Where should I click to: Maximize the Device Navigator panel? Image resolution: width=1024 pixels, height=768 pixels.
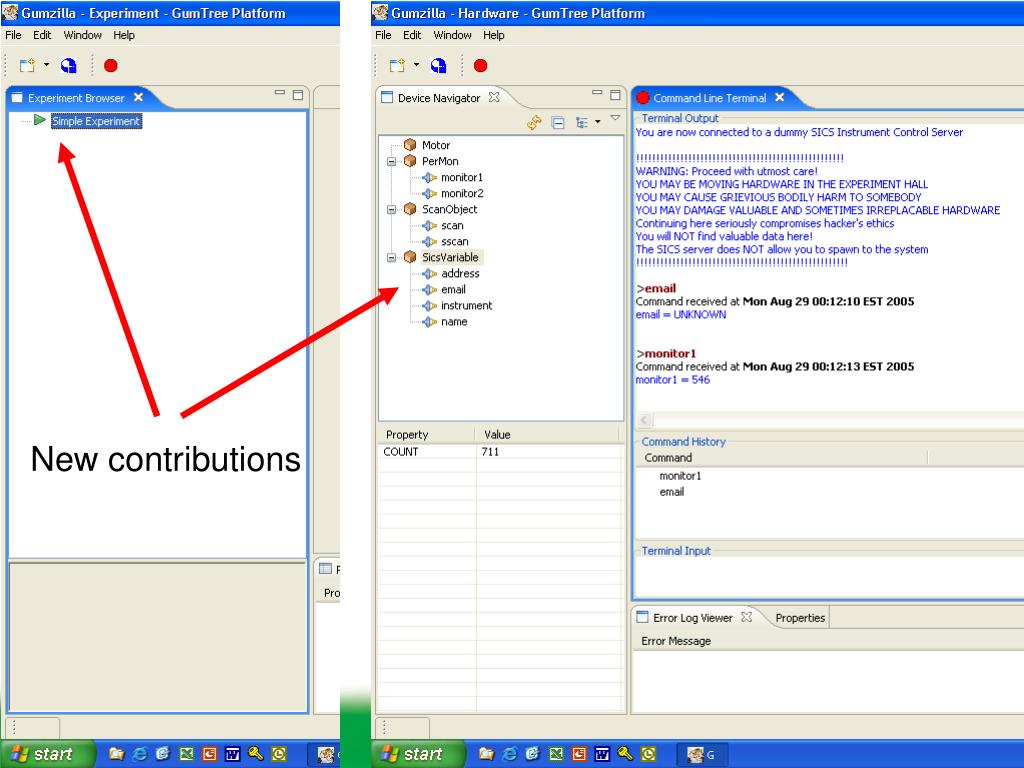(x=615, y=95)
